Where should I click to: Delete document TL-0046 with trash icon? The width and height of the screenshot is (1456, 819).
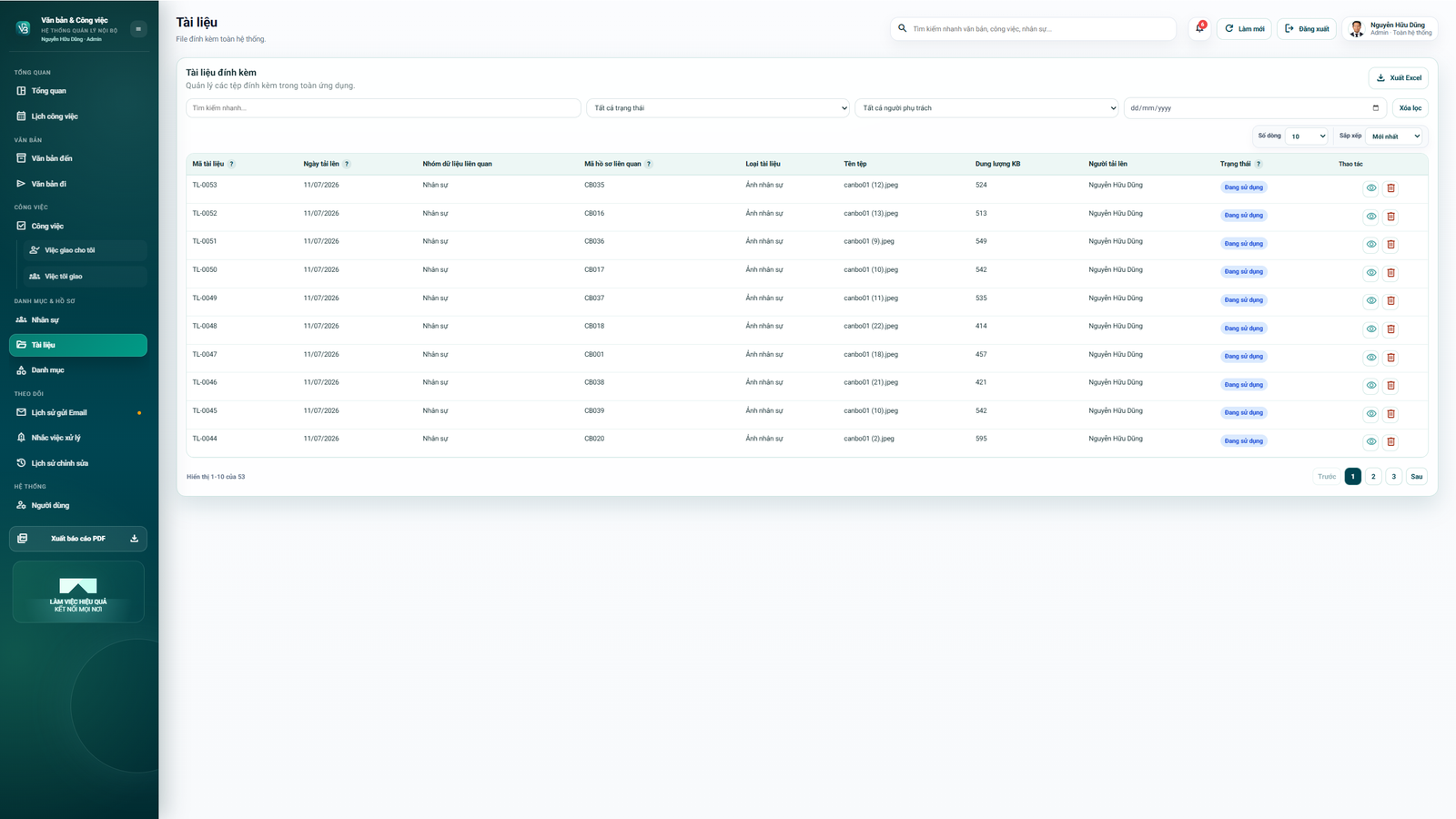click(x=1390, y=386)
